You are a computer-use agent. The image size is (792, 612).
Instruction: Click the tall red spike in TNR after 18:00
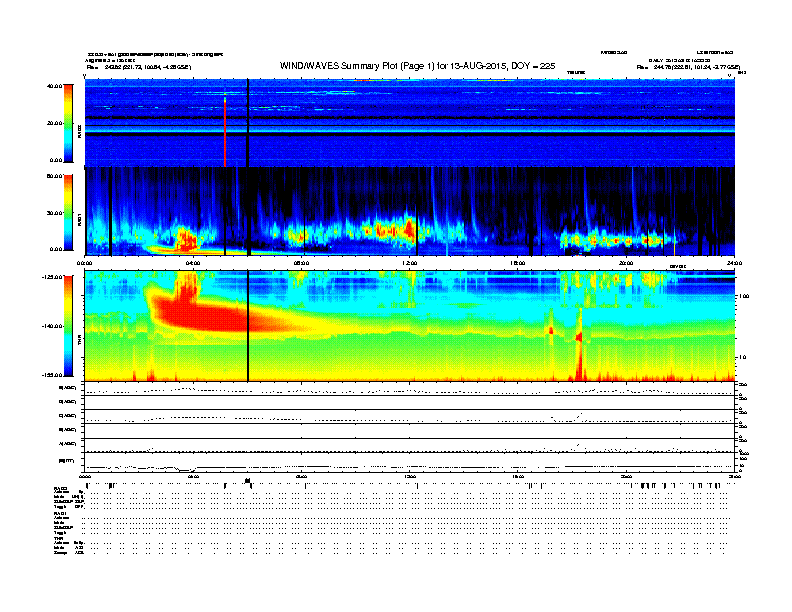(x=579, y=348)
